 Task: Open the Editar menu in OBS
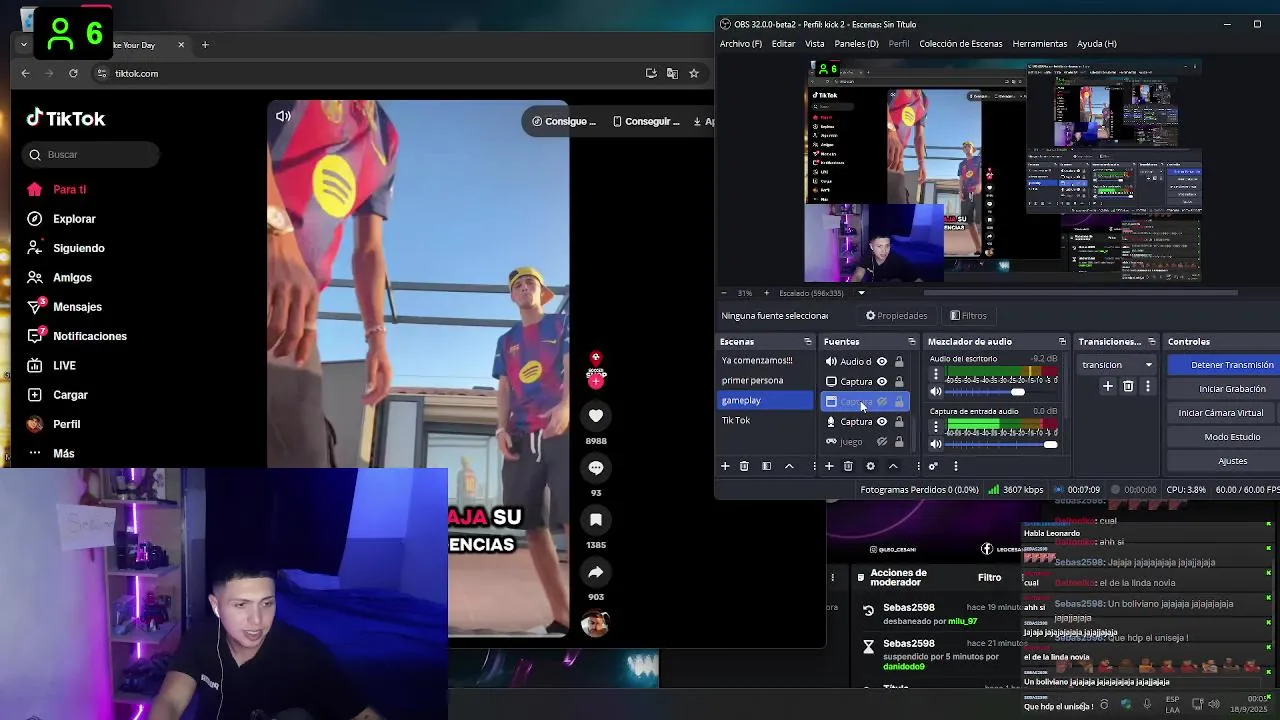click(783, 44)
